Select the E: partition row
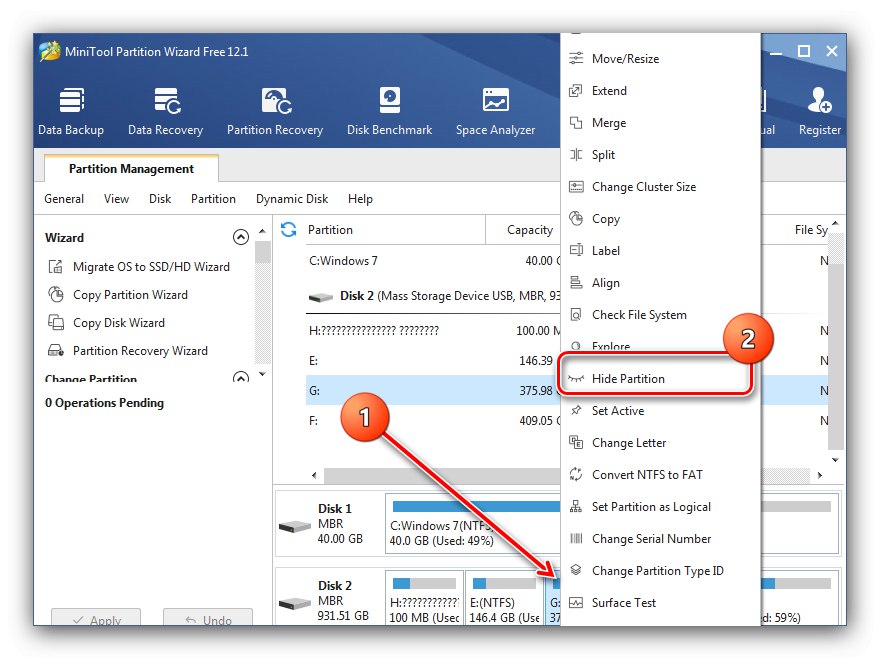Screen dimensions: 880x659 pyautogui.click(x=433, y=360)
